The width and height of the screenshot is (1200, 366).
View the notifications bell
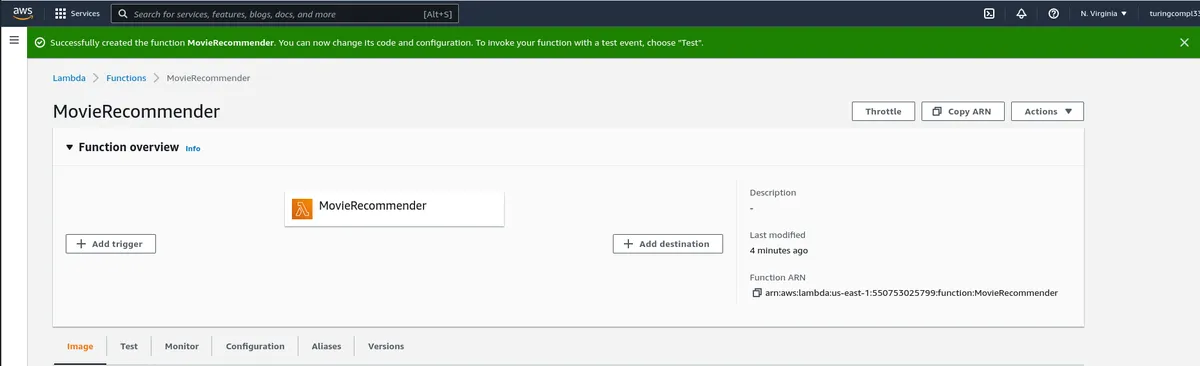pos(1021,14)
